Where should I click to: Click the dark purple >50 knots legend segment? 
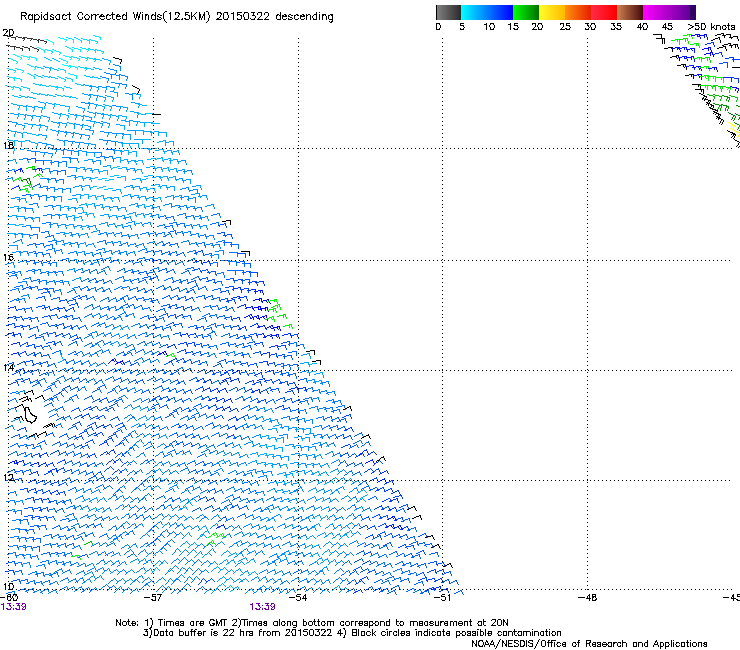coord(693,12)
